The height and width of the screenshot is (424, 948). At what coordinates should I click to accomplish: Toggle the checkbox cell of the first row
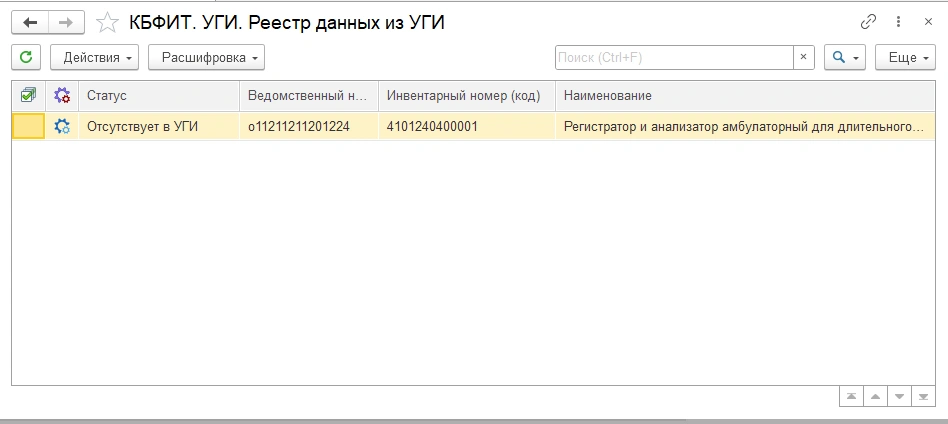[28, 126]
